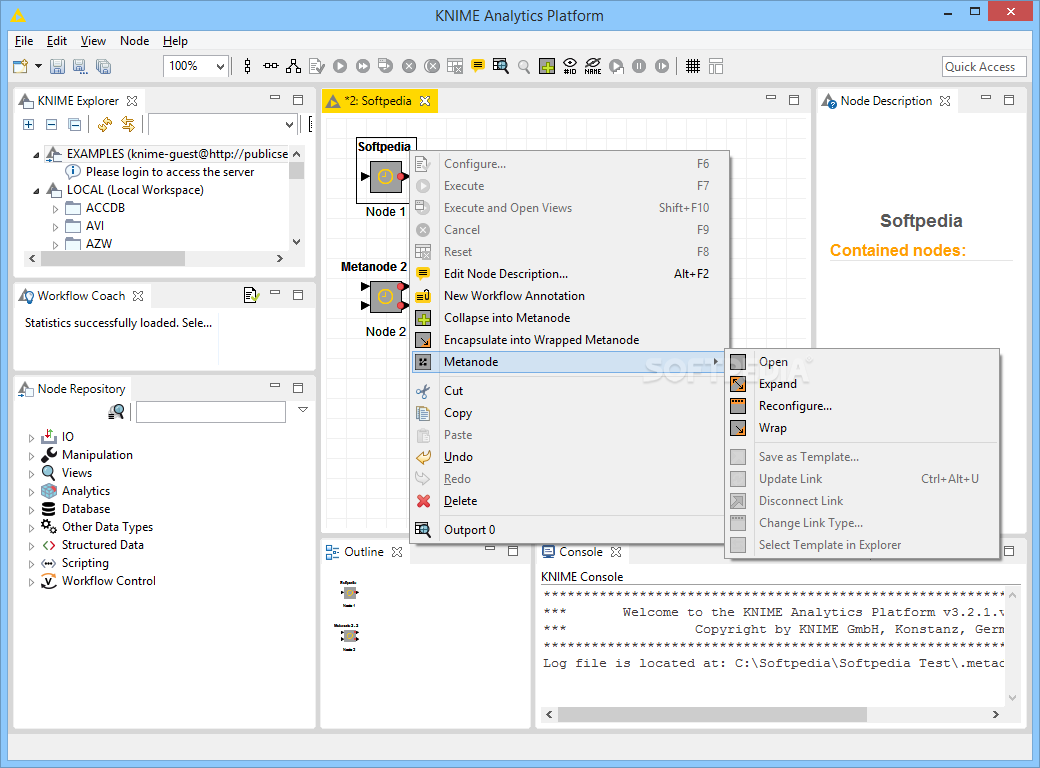Click the synchronize with editor arrows icon
This screenshot has height=768, width=1040.
[127, 124]
